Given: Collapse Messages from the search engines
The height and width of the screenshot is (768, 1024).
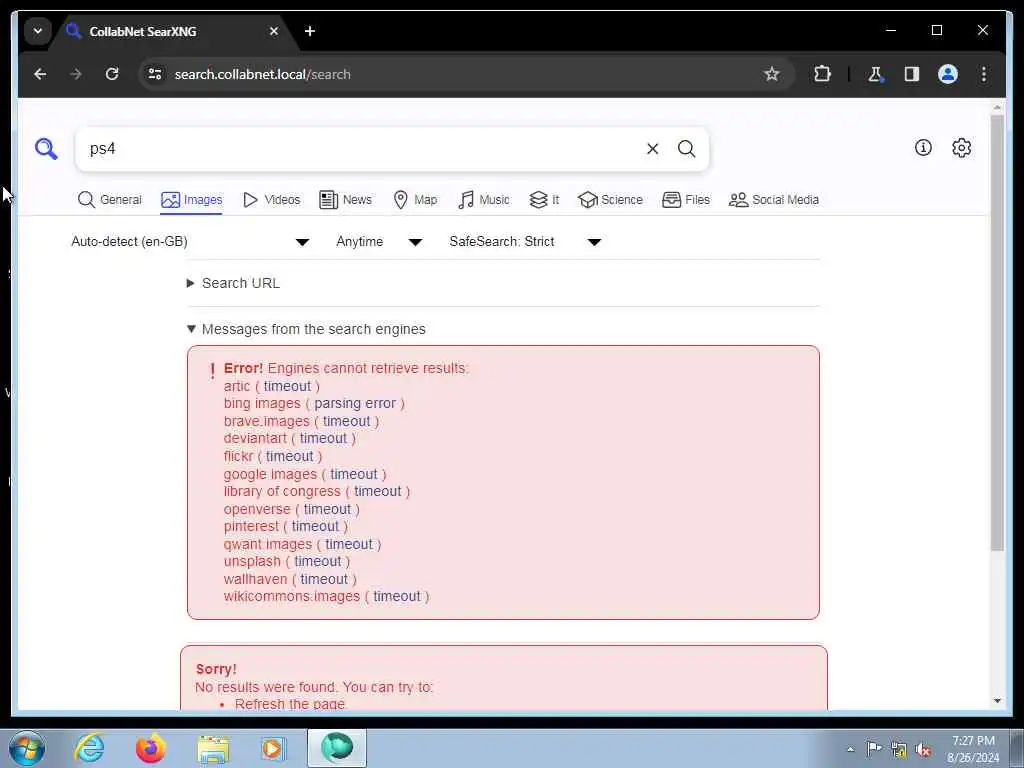Looking at the screenshot, I should (306, 329).
